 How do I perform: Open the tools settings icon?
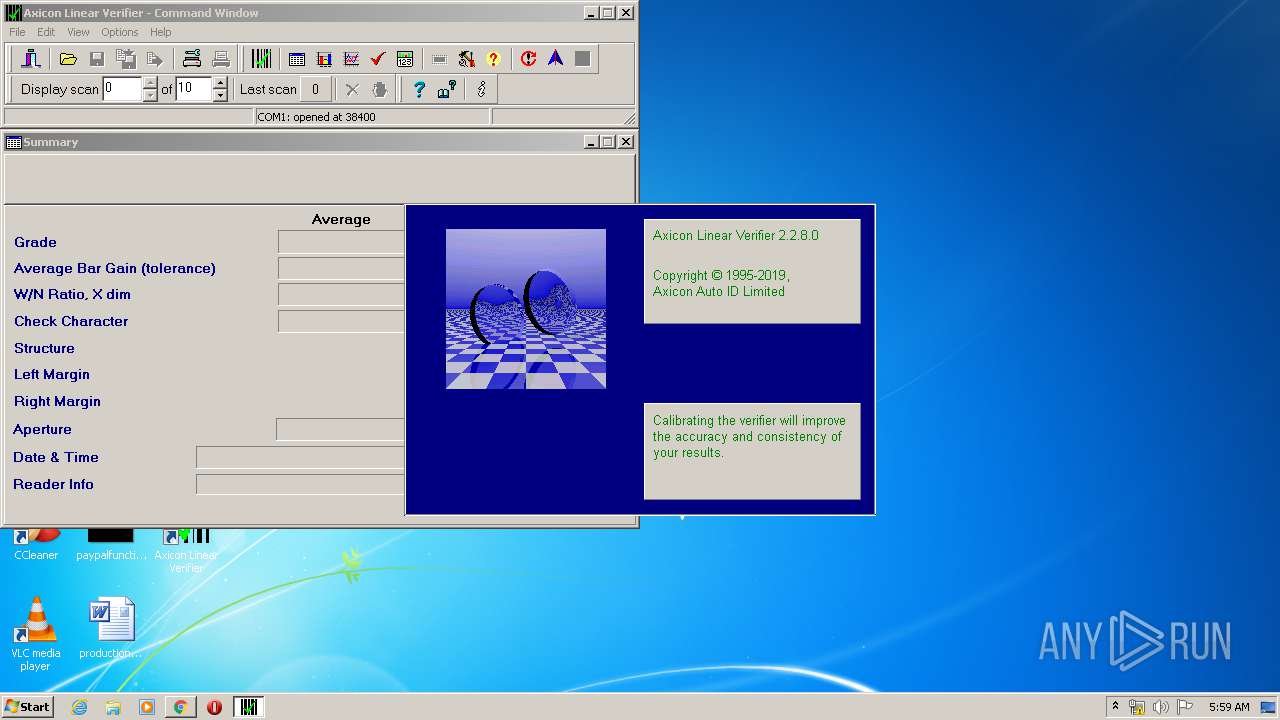[x=466, y=59]
